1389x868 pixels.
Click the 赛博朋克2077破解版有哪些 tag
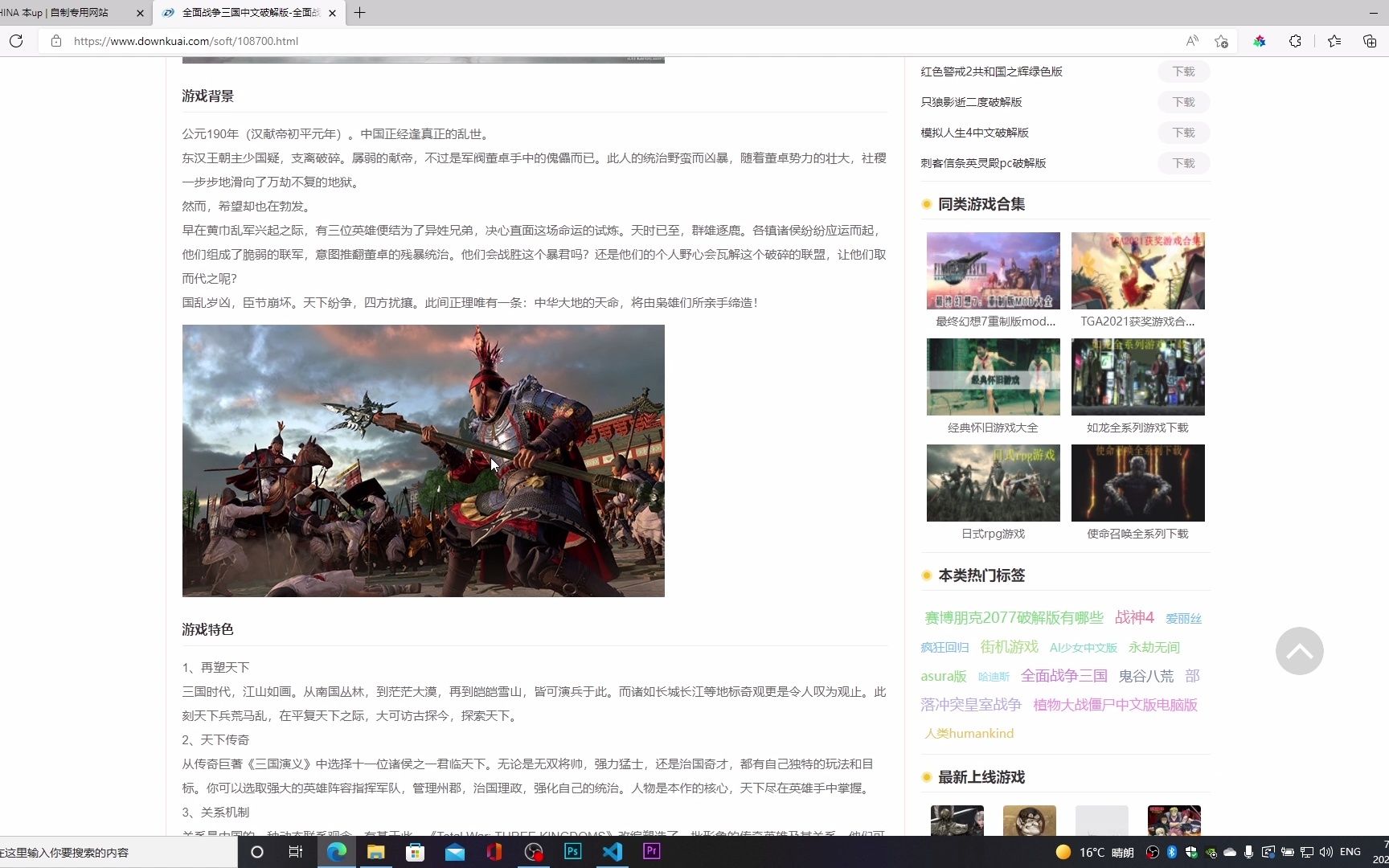pyautogui.click(x=1014, y=617)
